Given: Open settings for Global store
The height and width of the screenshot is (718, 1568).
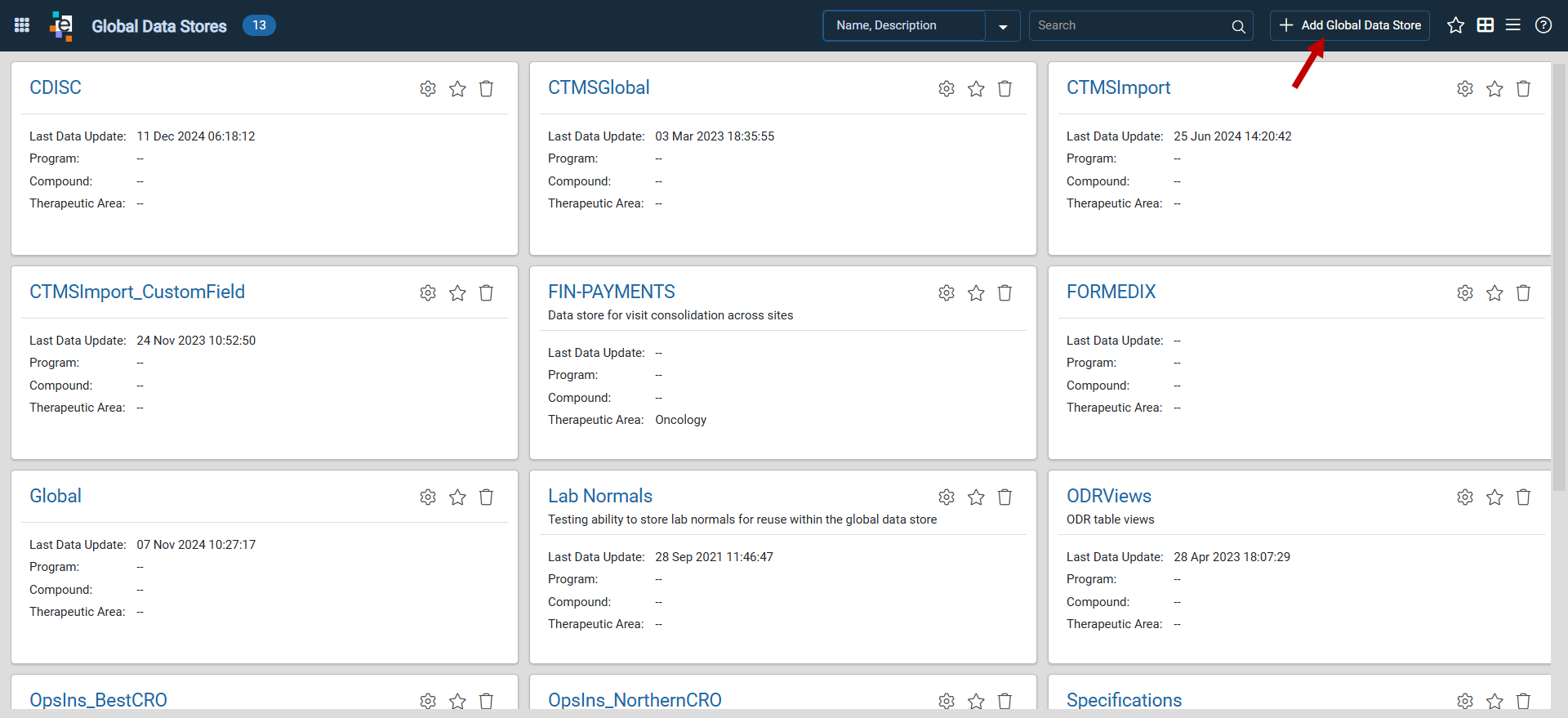Looking at the screenshot, I should 428,497.
